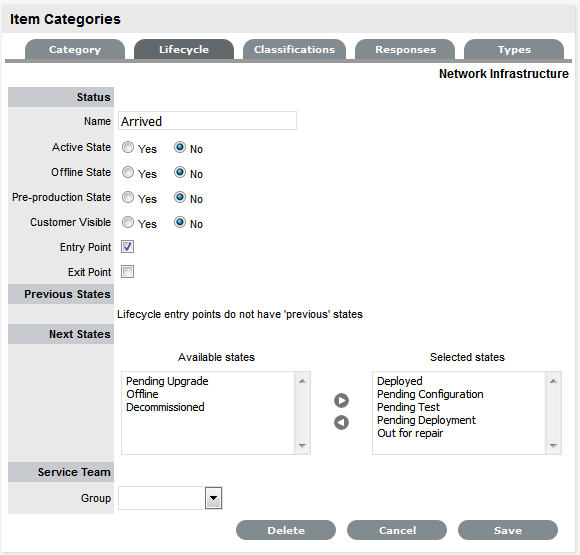Enable the Exit Point checkbox
This screenshot has height=555, width=580.
click(128, 272)
